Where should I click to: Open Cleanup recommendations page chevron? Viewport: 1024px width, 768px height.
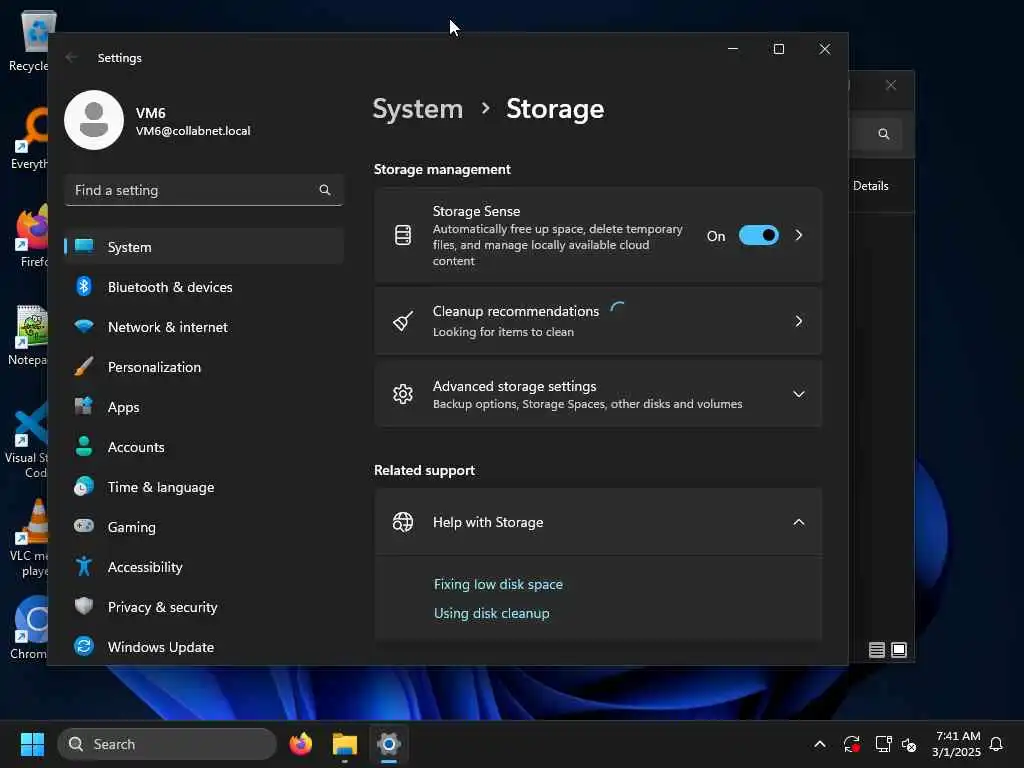pyautogui.click(x=799, y=321)
